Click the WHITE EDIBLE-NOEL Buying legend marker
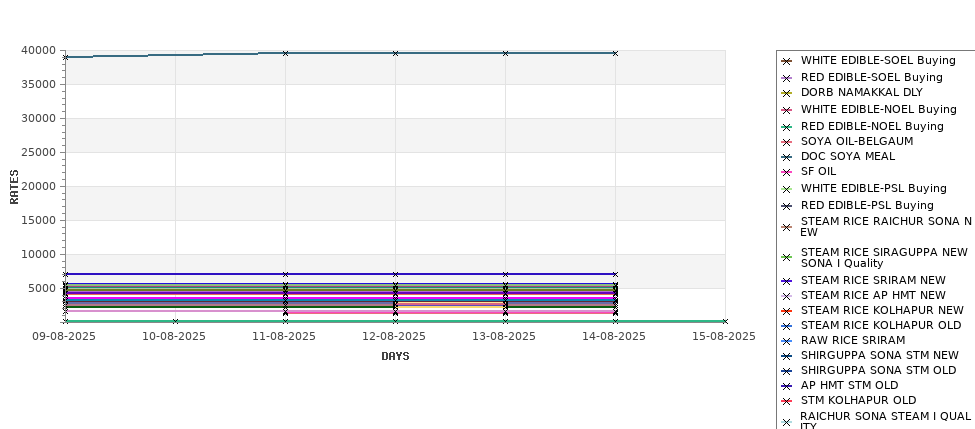The height and width of the screenshot is (429, 975). [x=787, y=110]
